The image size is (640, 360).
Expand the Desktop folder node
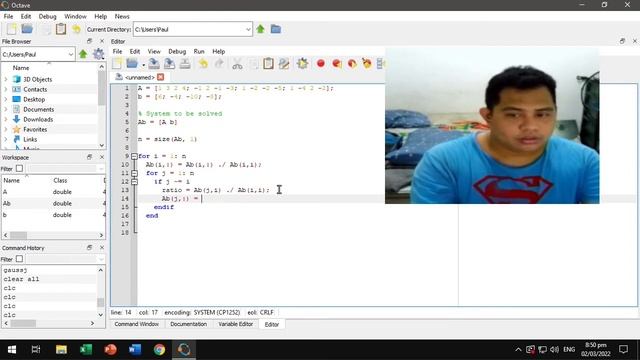pos(6,99)
